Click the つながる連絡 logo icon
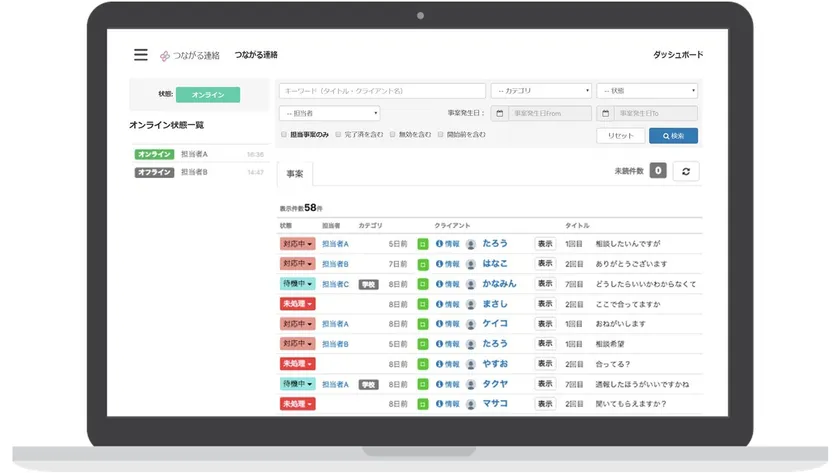 click(x=166, y=55)
